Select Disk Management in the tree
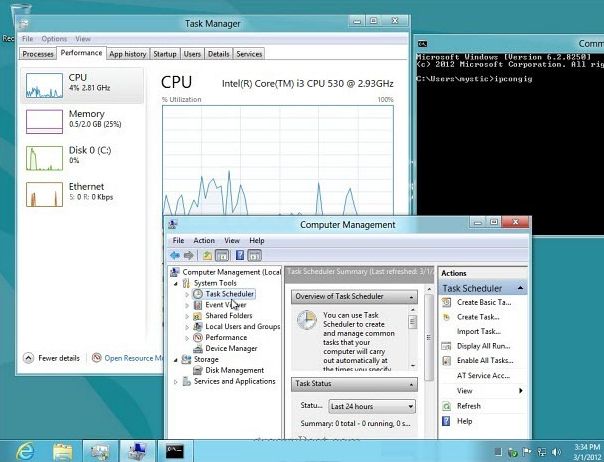Screen dimensions: 604x462 tap(234, 371)
